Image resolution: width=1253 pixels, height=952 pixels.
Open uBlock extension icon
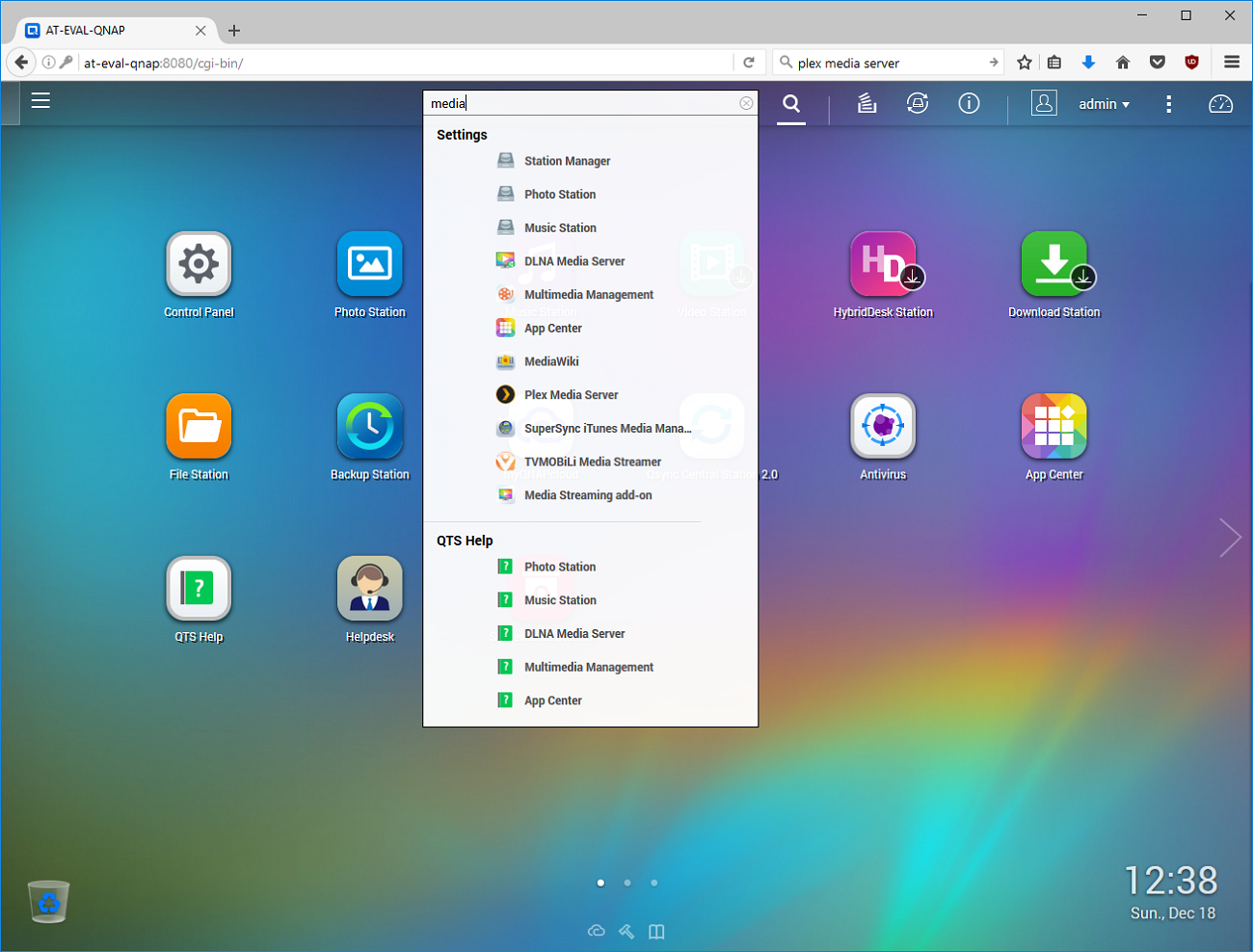tap(1192, 63)
